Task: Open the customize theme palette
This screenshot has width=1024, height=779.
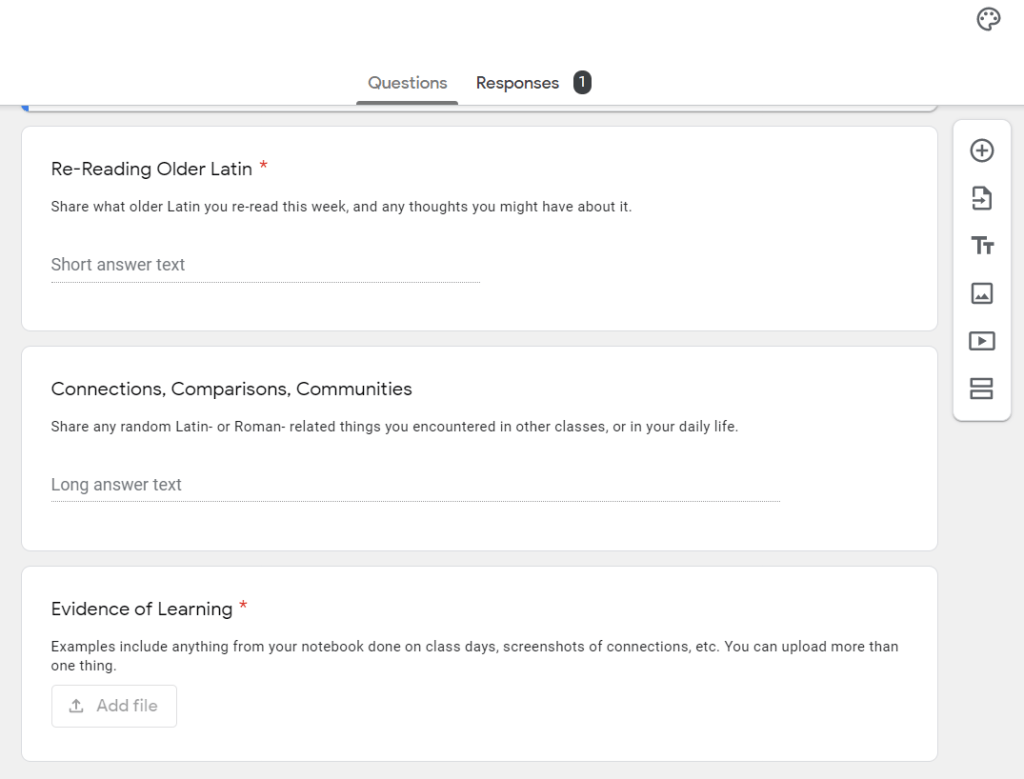Action: pyautogui.click(x=988, y=20)
